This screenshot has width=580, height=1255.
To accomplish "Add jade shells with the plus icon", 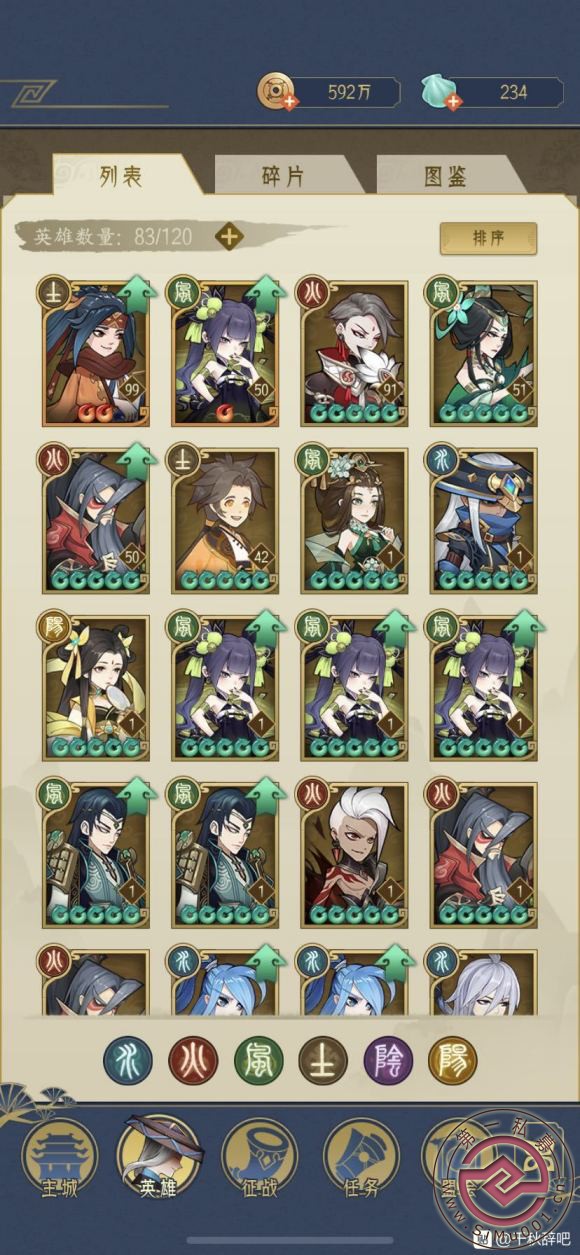I will pos(452,103).
